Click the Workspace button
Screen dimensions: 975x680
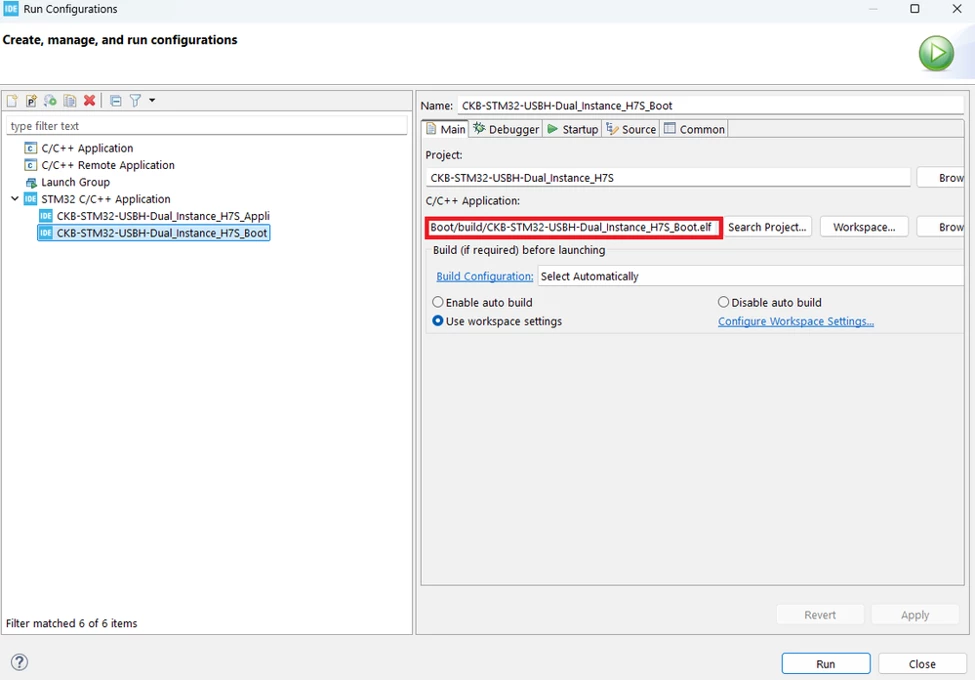[864, 227]
